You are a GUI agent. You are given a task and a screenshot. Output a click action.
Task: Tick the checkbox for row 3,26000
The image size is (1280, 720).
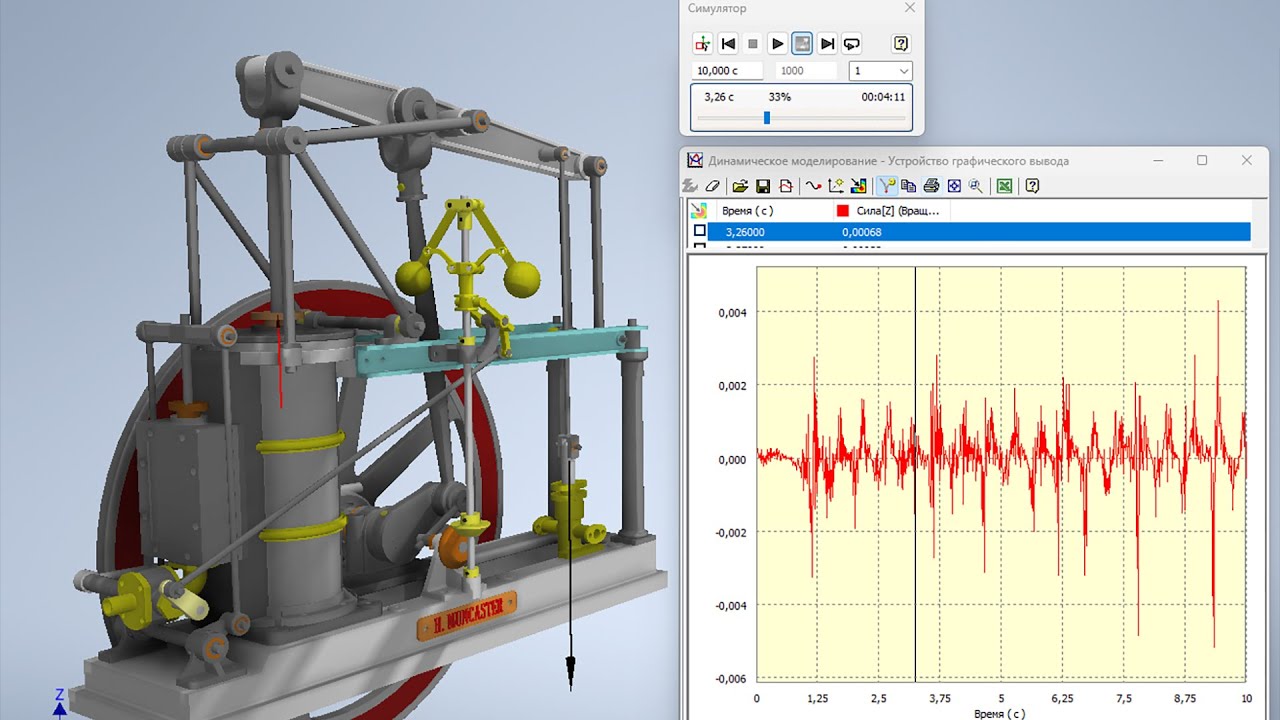pyautogui.click(x=699, y=231)
